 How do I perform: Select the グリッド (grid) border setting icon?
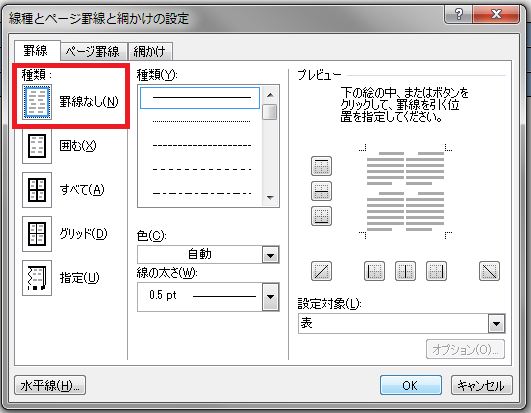37,234
